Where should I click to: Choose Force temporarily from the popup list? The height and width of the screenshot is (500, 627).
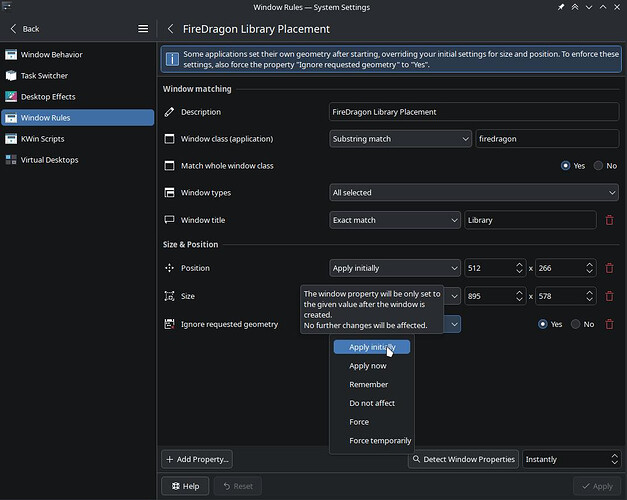pyautogui.click(x=372, y=441)
